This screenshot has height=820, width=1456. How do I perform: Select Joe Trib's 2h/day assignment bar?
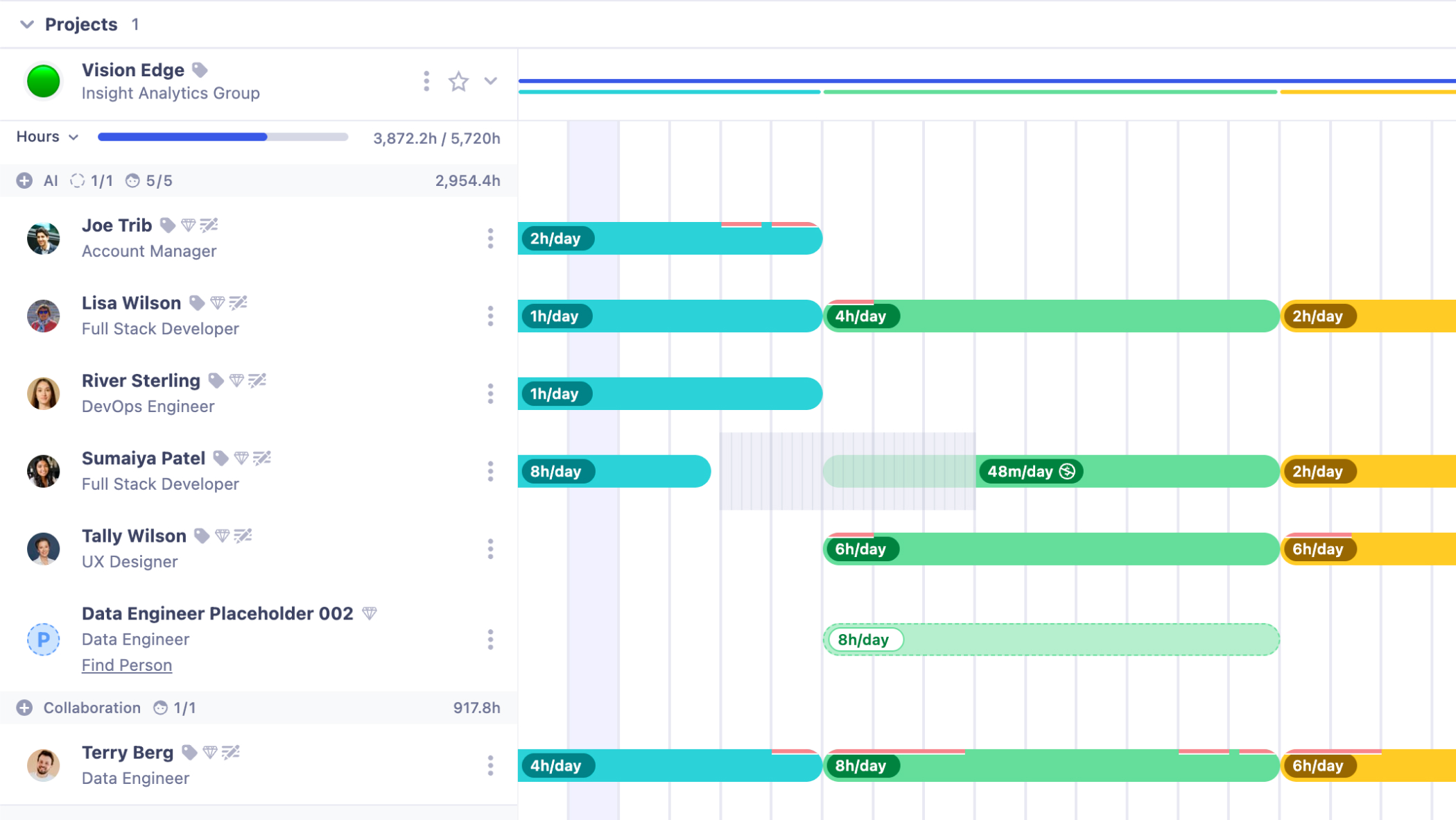(x=670, y=238)
